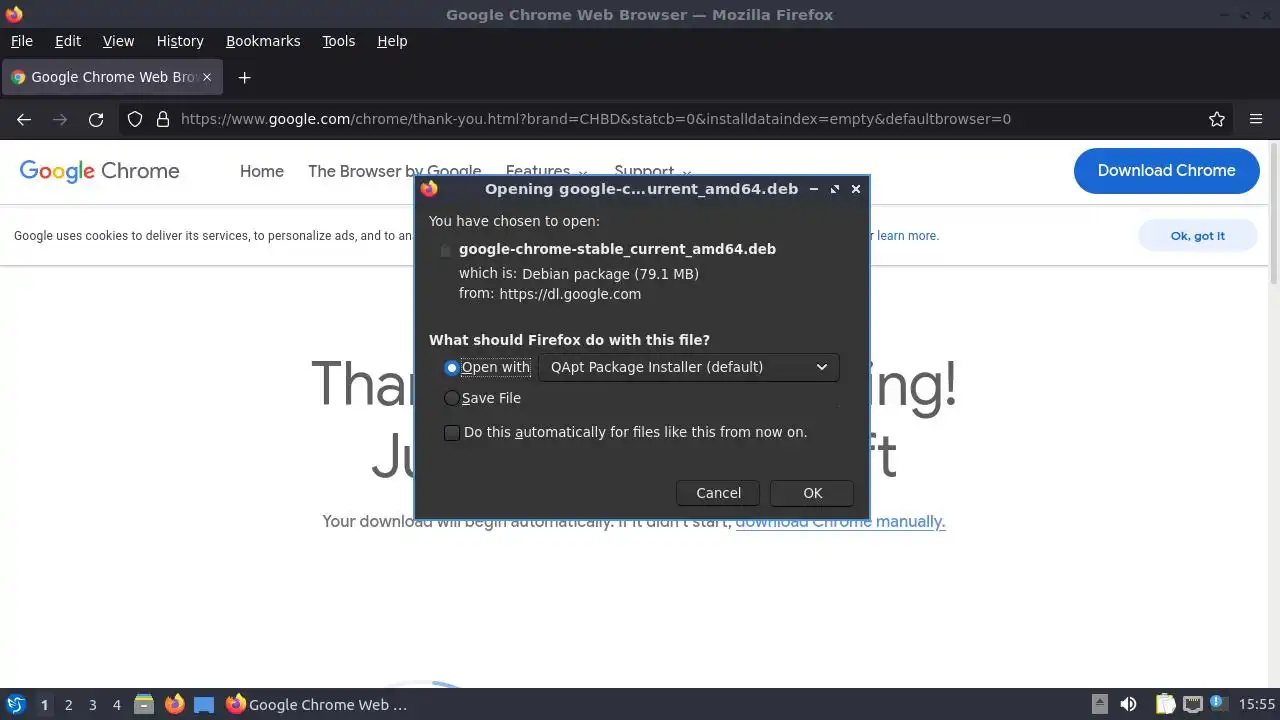
Task: Open the History menu
Action: click(180, 41)
